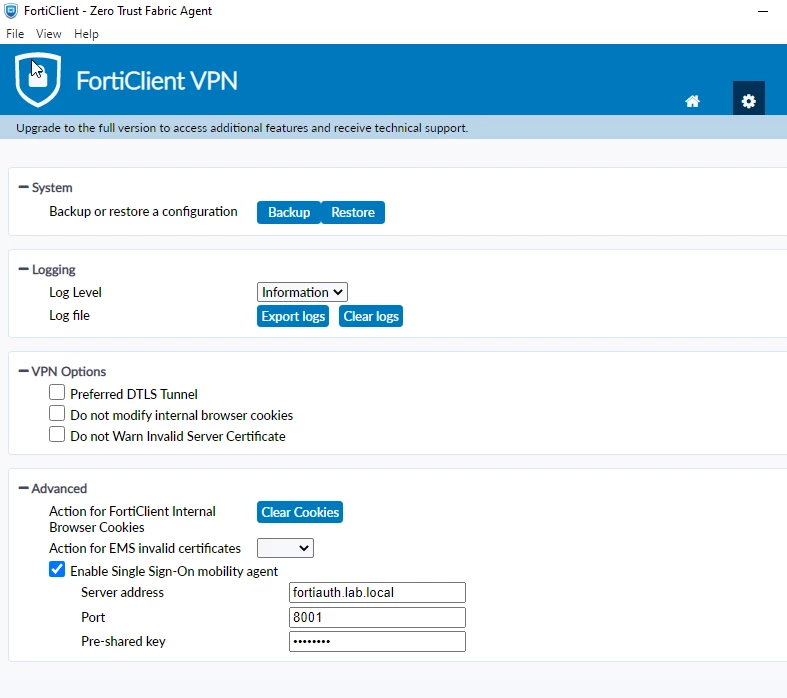Clear internal browser cookies

coord(300,512)
